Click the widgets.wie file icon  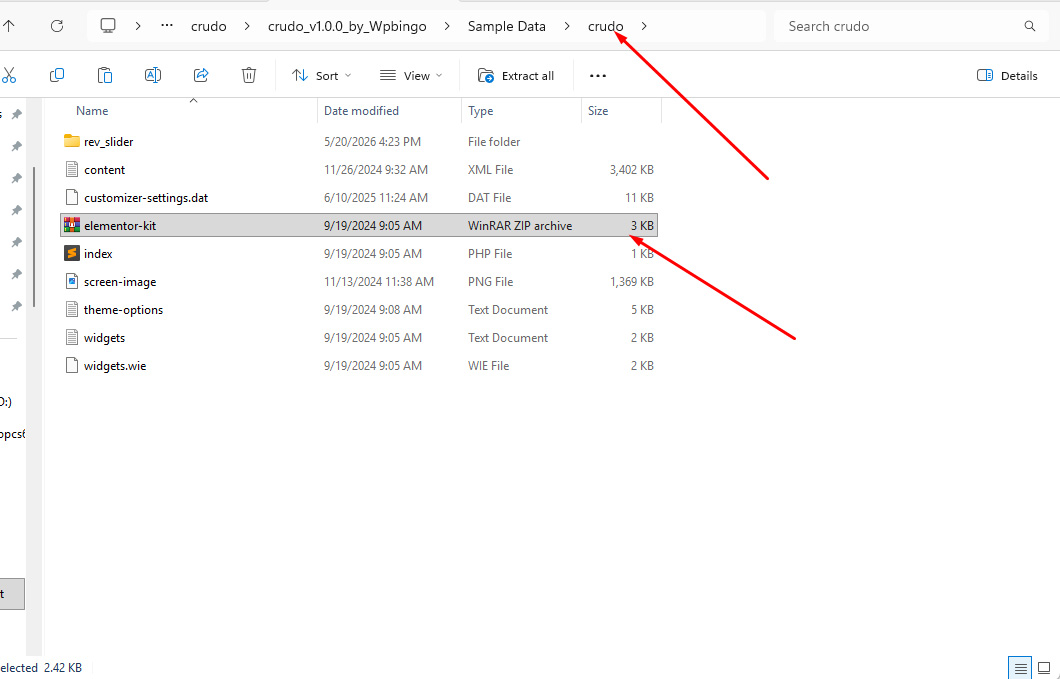(72, 365)
